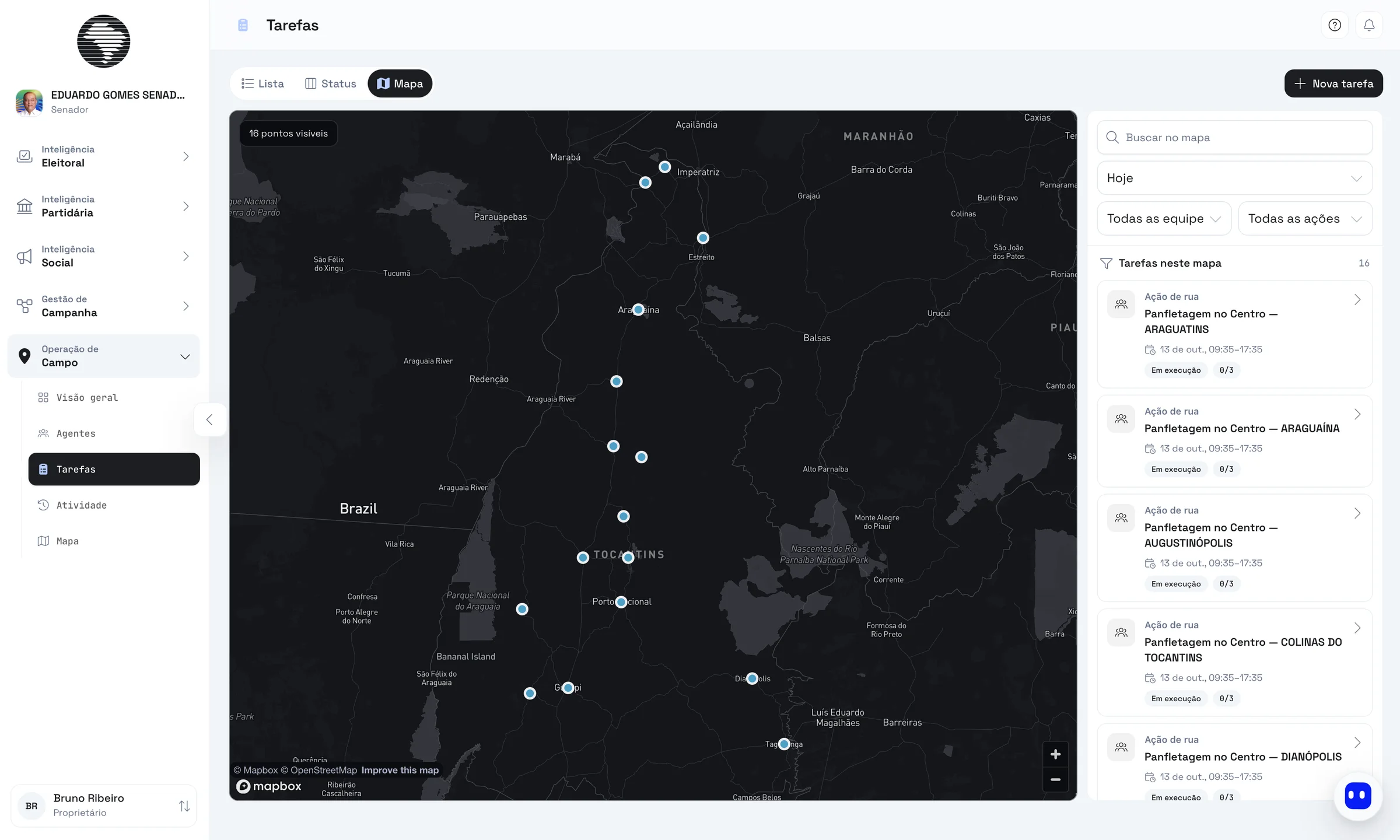Click the map zoom-out minus button

(x=1055, y=779)
